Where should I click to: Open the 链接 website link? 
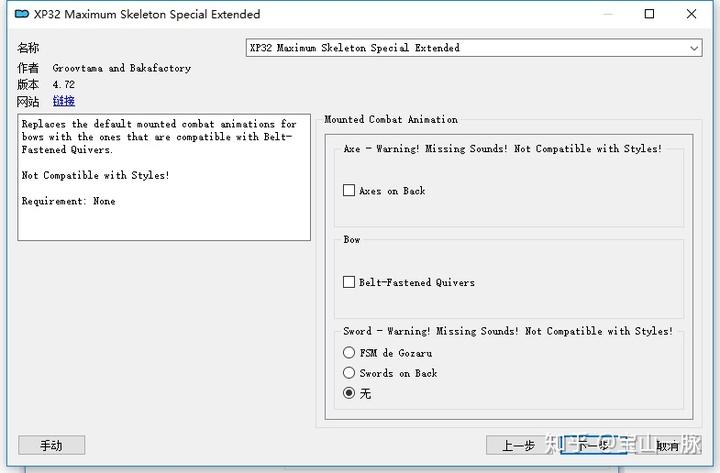tap(63, 101)
